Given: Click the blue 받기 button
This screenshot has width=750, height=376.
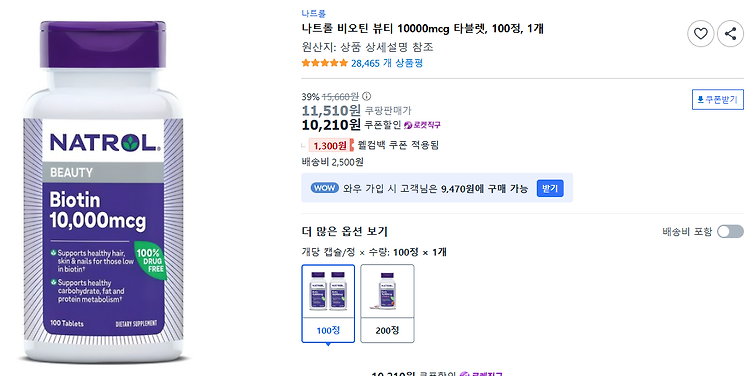Looking at the screenshot, I should 550,188.
